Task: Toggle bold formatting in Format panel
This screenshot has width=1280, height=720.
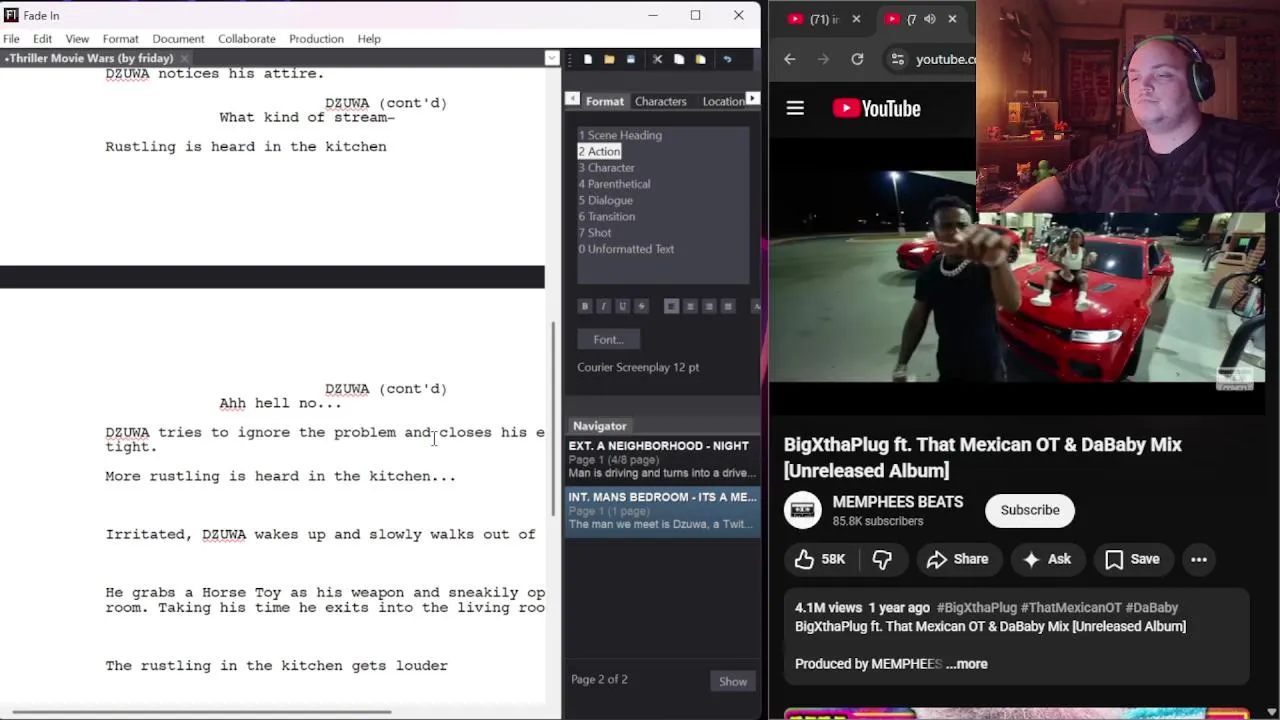Action: tap(585, 306)
